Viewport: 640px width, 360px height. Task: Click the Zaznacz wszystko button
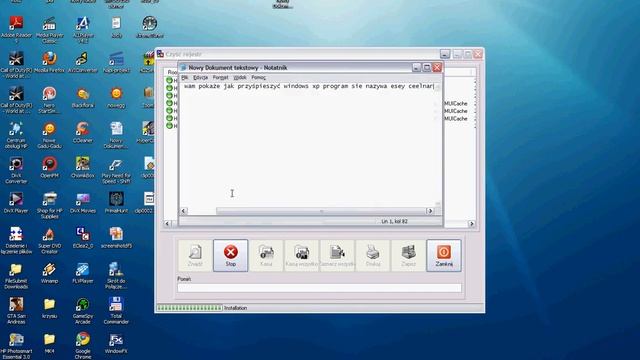337,256
